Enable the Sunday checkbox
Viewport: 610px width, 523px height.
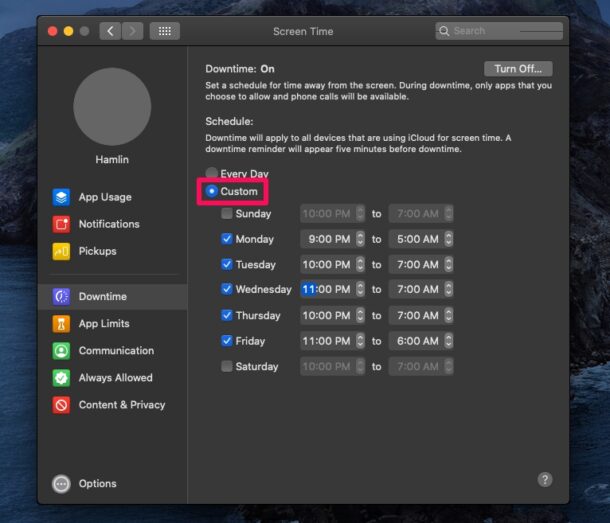[x=226, y=213]
